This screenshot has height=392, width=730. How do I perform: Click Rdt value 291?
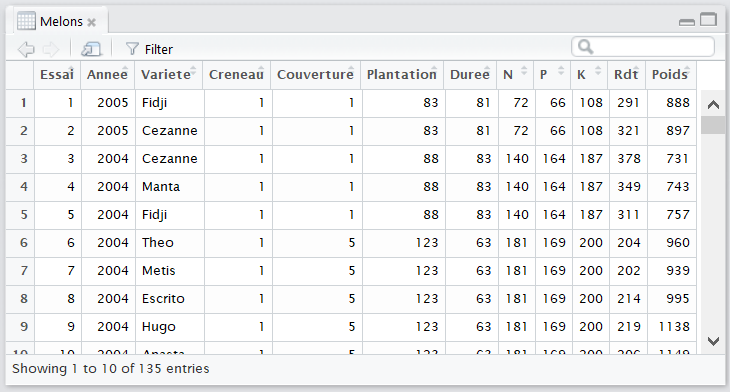pyautogui.click(x=629, y=103)
